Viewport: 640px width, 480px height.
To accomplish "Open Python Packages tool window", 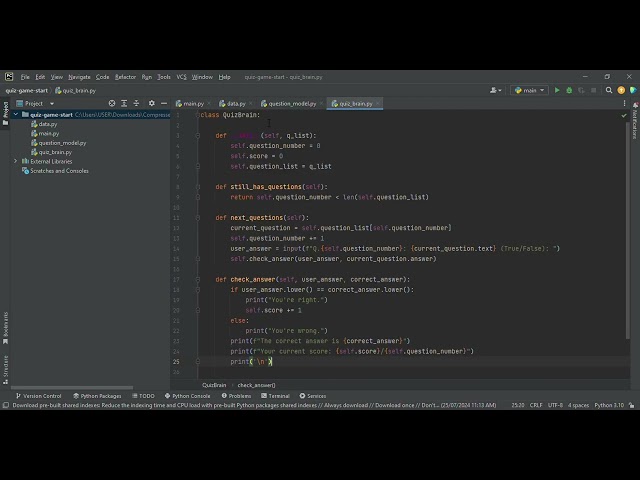I will tap(97, 396).
